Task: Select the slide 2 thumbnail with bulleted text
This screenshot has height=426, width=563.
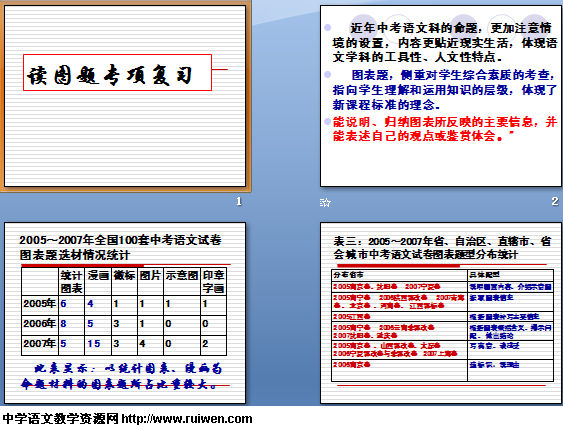Action: [441, 96]
